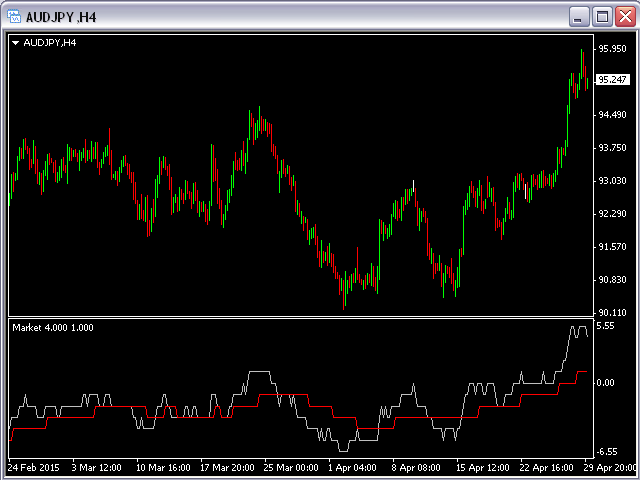Click the current price tag 95.247
This screenshot has width=640, height=480.
[610, 80]
